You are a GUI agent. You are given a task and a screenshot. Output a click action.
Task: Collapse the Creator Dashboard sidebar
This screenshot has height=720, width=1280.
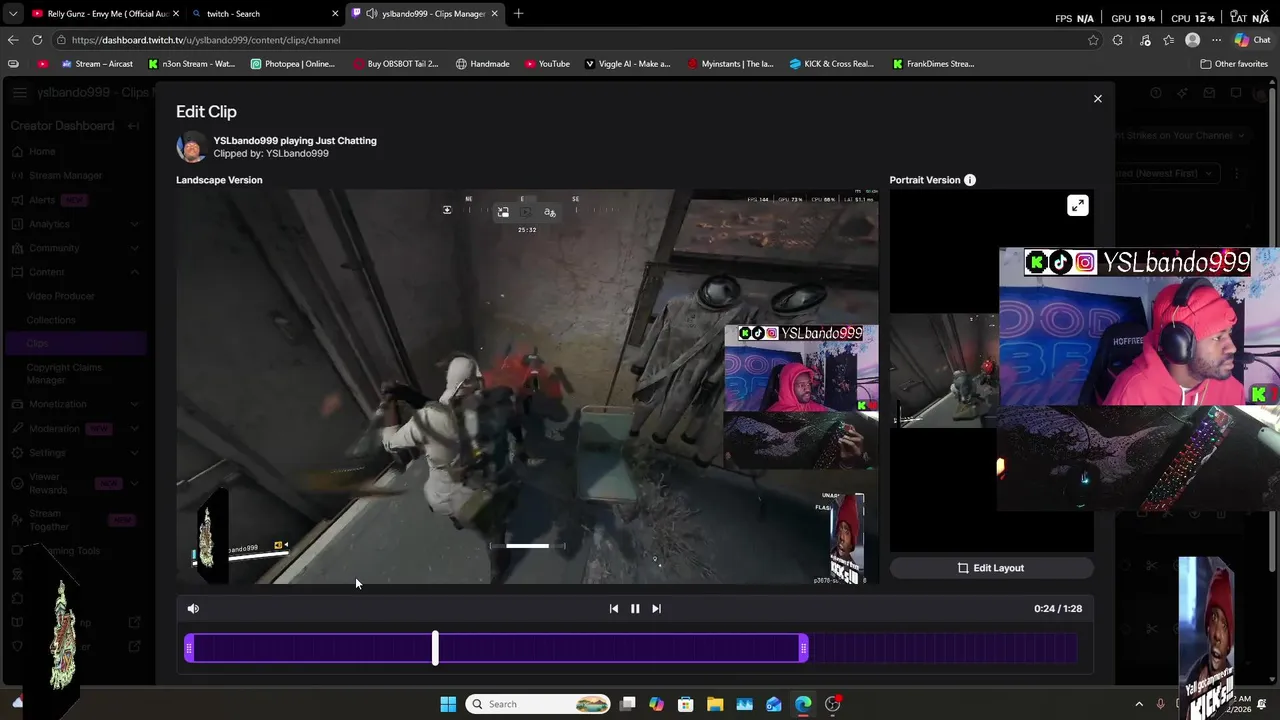(x=133, y=126)
